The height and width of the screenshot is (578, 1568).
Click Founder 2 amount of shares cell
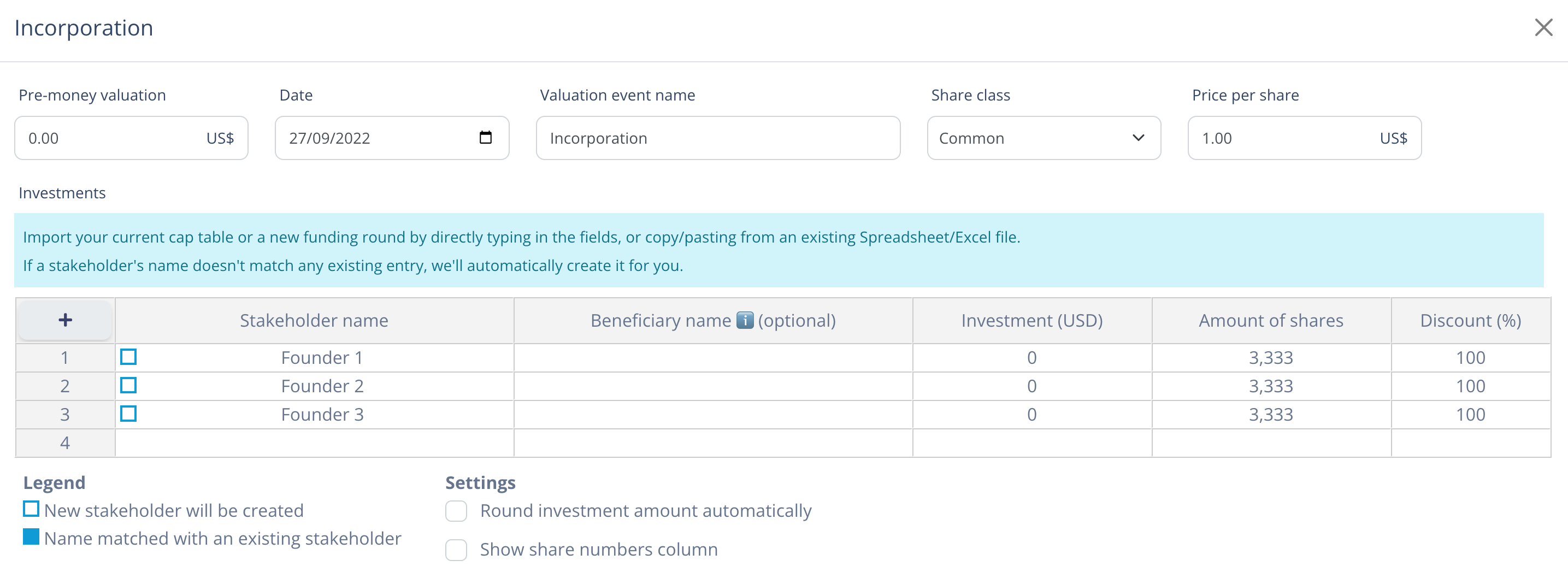(1271, 386)
